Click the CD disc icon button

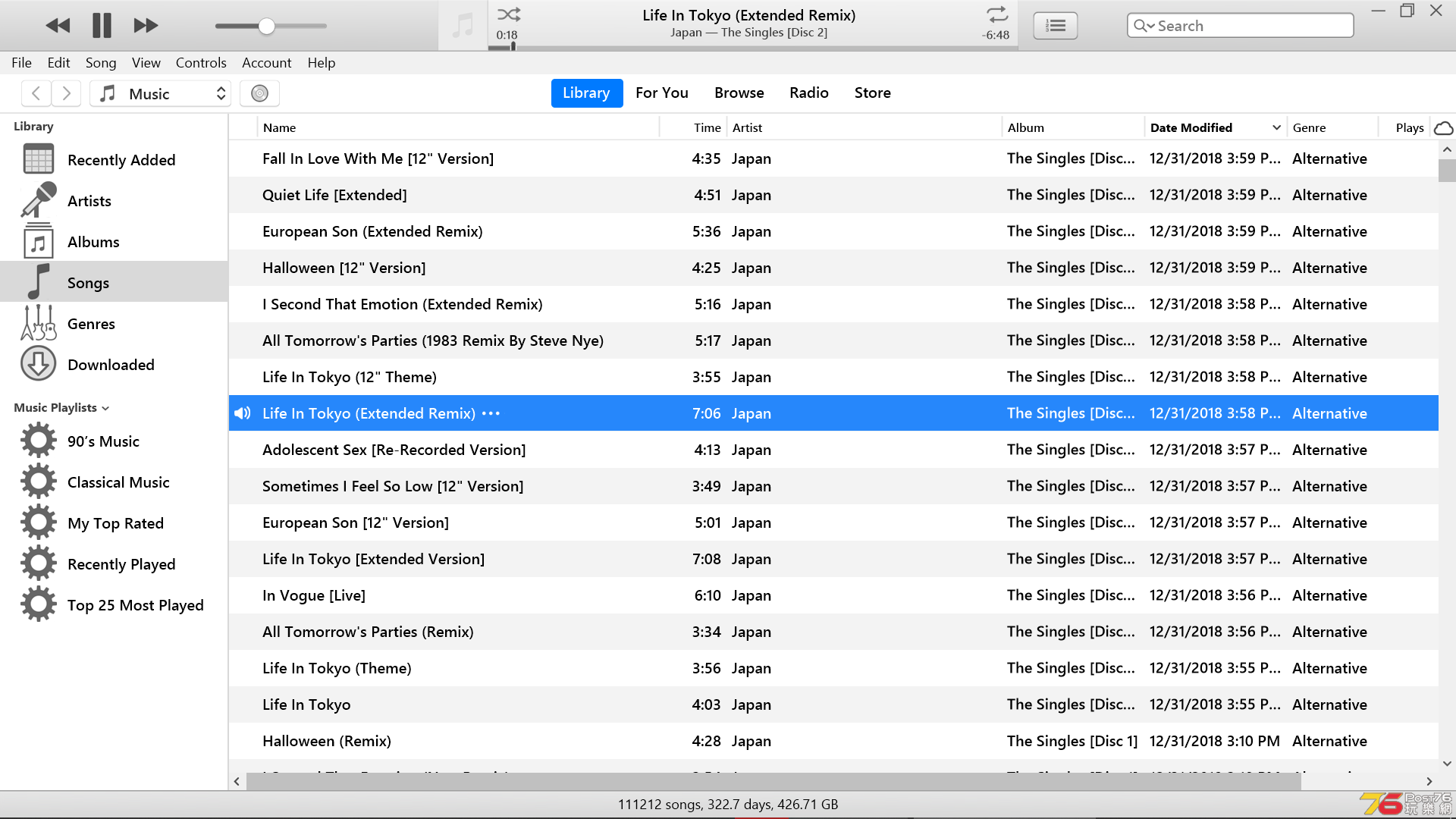tap(259, 93)
